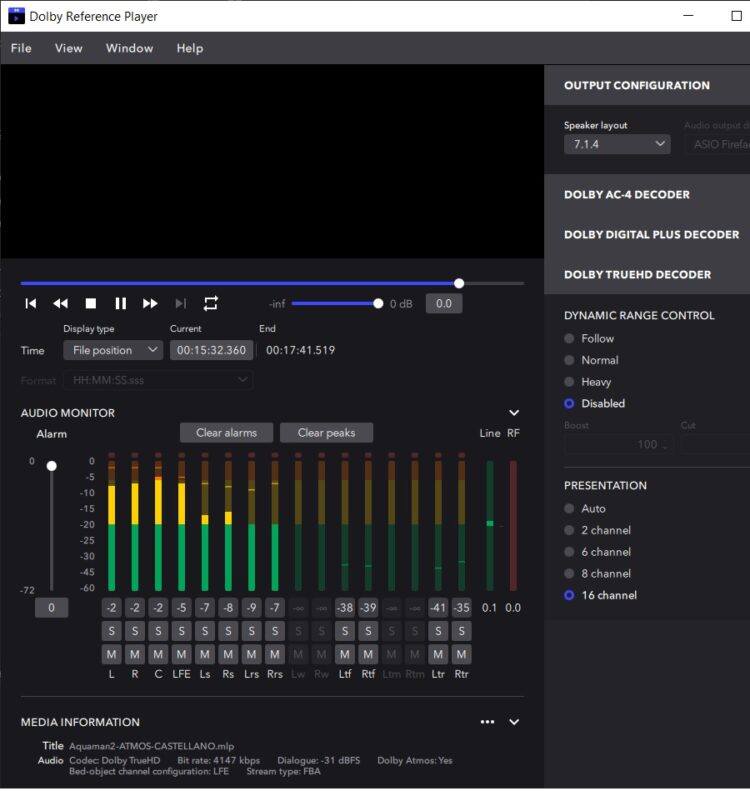Open the File position display type dropdown
Viewport: 750px width, 791px height.
[x=112, y=350]
